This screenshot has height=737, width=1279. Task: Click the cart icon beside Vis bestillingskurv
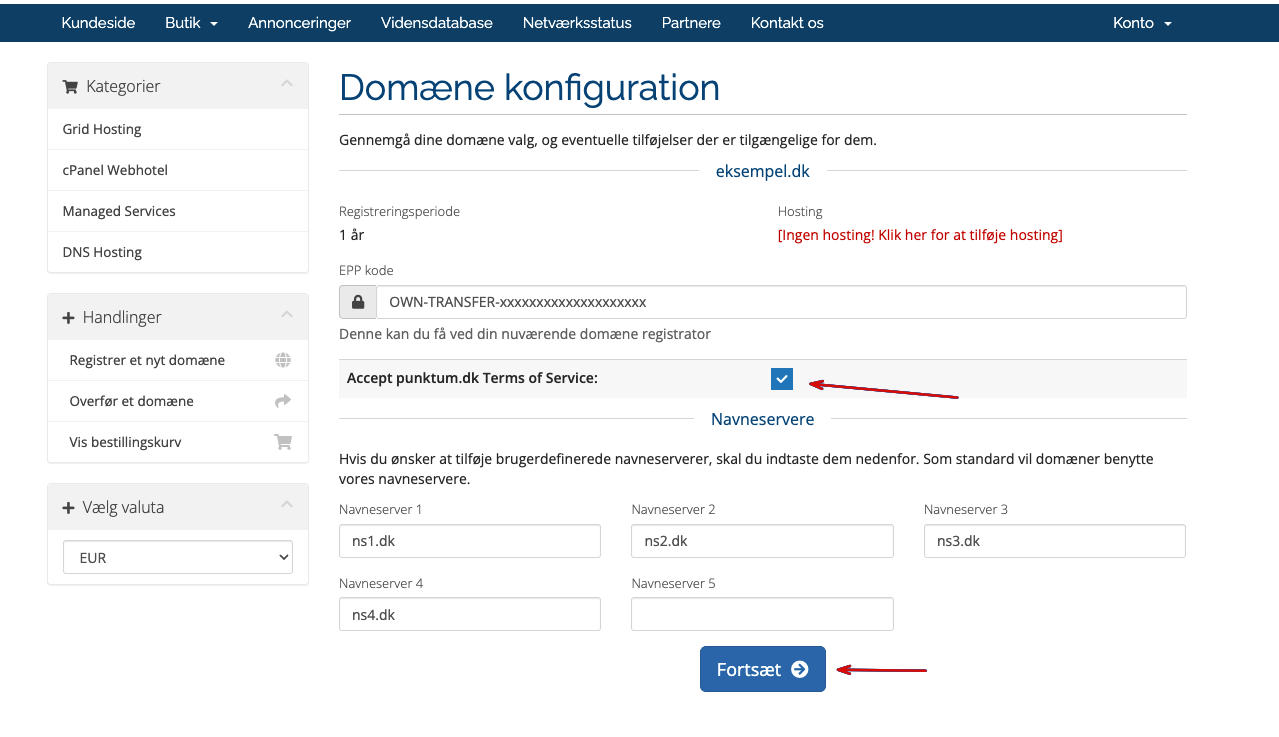(283, 442)
